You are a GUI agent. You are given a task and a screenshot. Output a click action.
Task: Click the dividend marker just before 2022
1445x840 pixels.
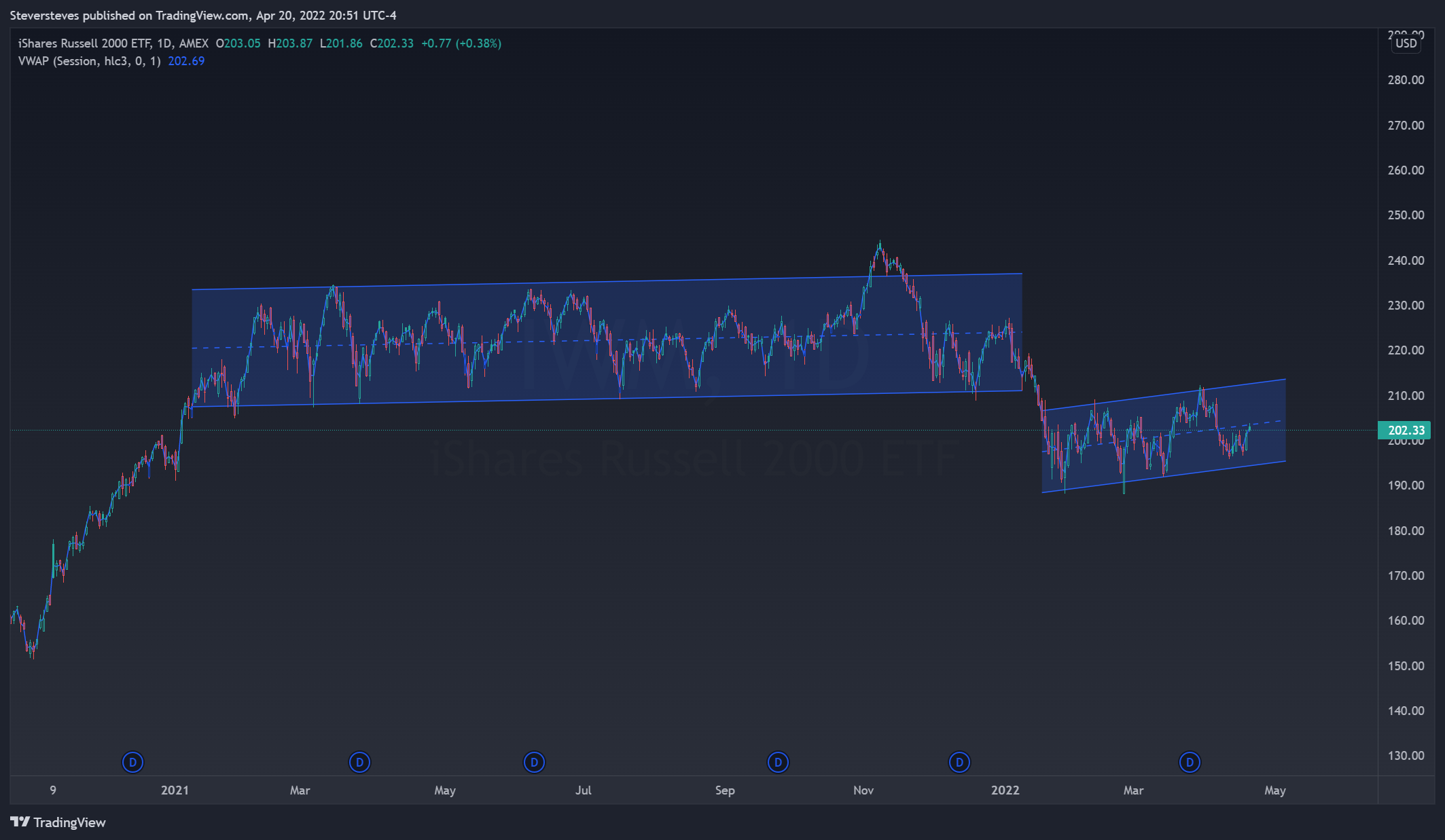(959, 762)
